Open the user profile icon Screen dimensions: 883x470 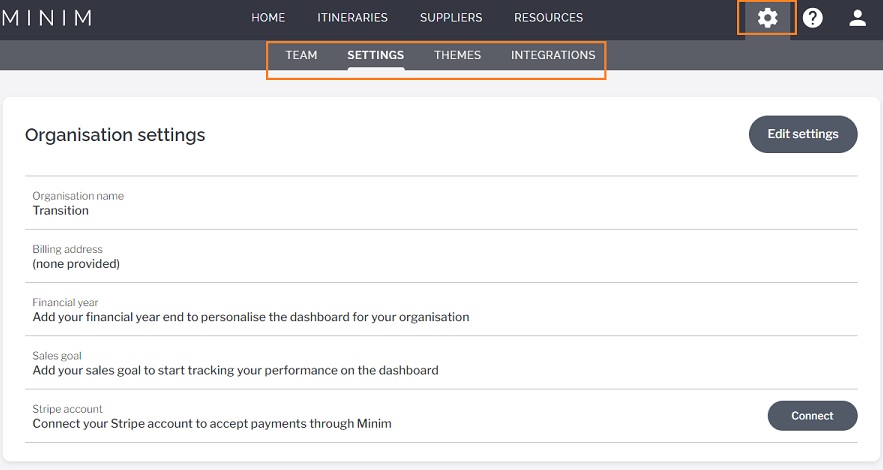(x=857, y=18)
